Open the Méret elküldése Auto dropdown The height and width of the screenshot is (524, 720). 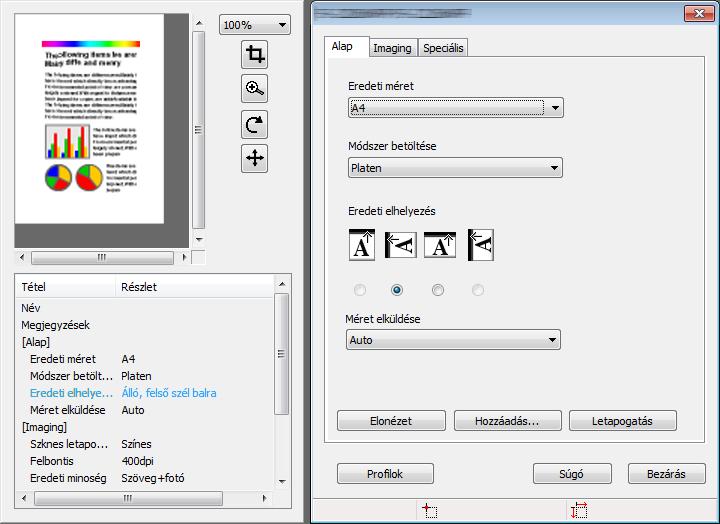453,340
